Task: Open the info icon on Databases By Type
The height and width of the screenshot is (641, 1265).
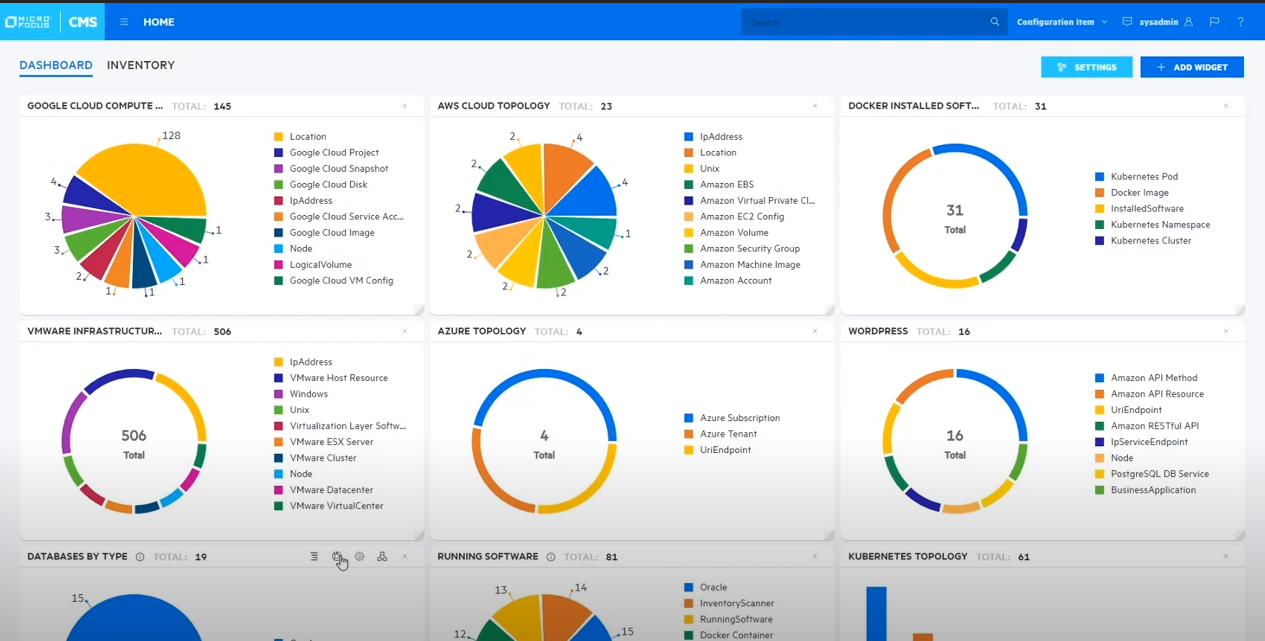Action: click(139, 557)
